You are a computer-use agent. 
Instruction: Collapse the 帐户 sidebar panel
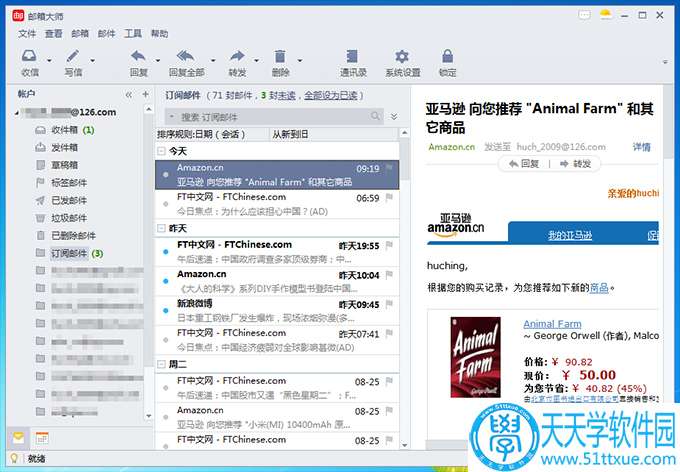pos(129,95)
